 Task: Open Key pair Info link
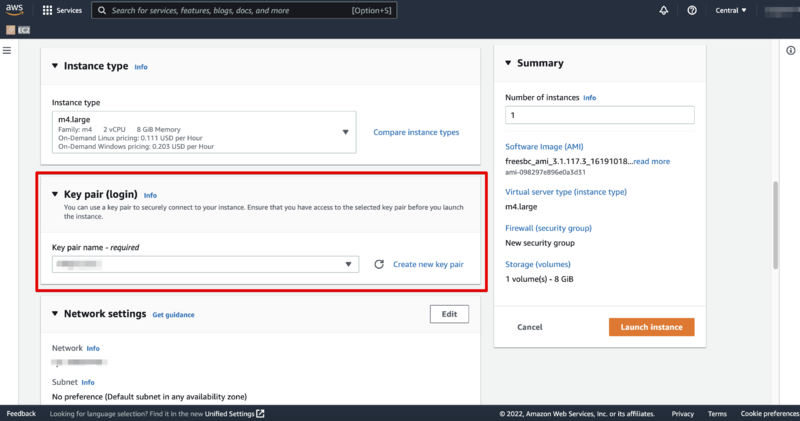pos(150,195)
